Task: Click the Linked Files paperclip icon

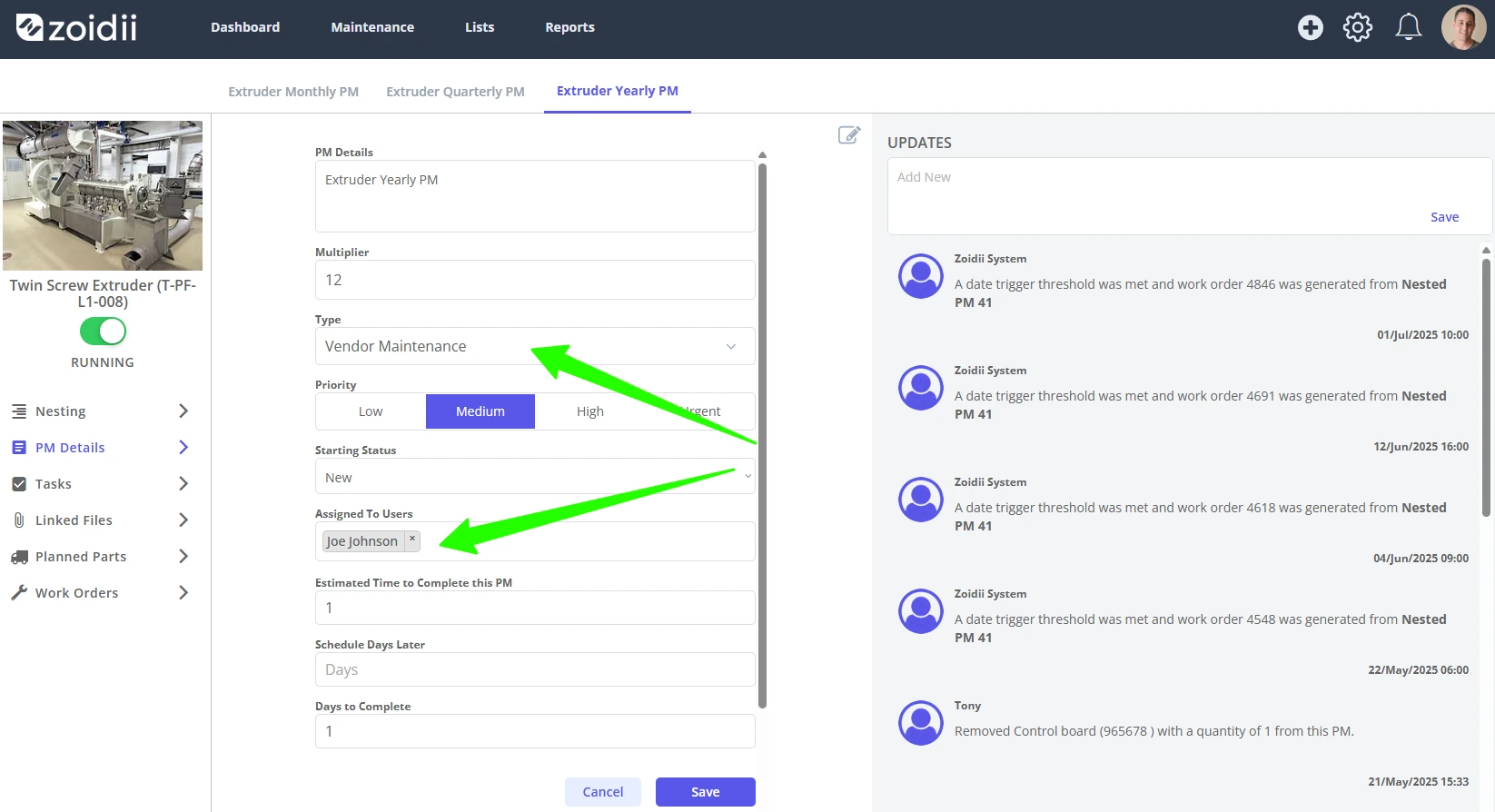Action: [19, 520]
